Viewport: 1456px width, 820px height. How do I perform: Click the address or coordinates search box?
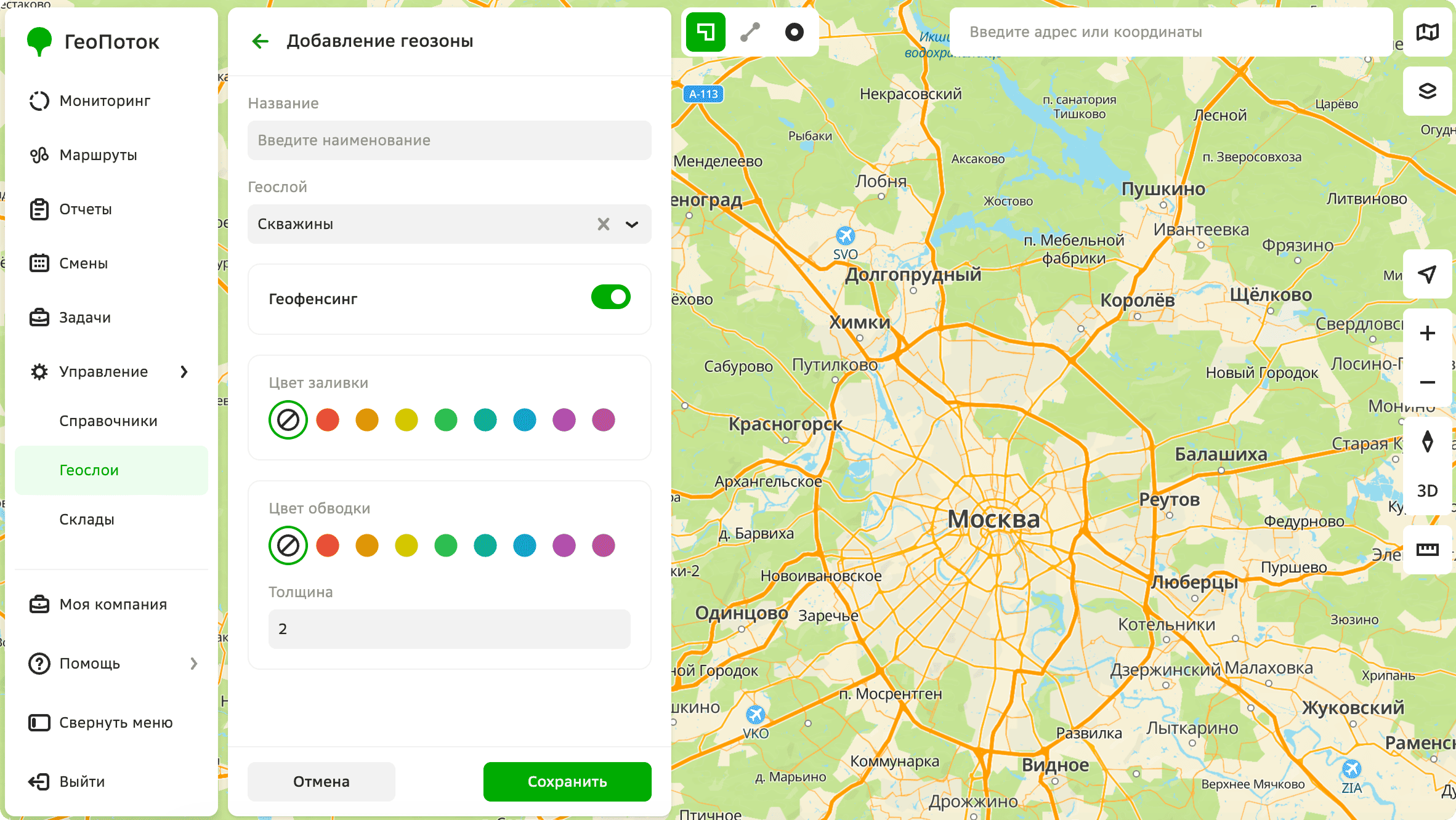1171,32
